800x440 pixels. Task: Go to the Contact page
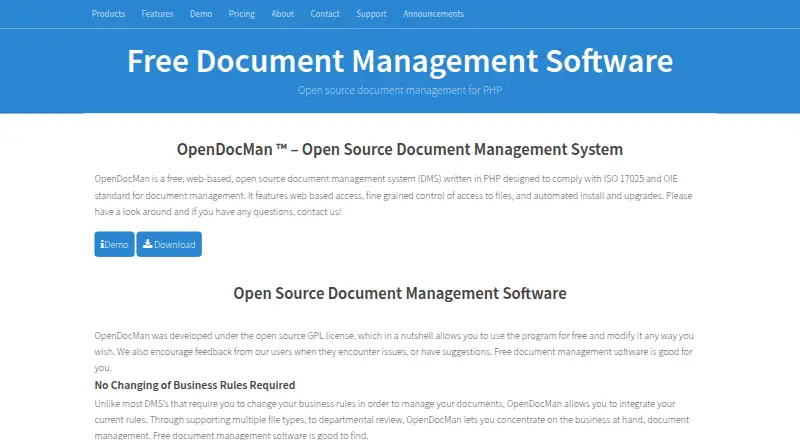point(325,14)
